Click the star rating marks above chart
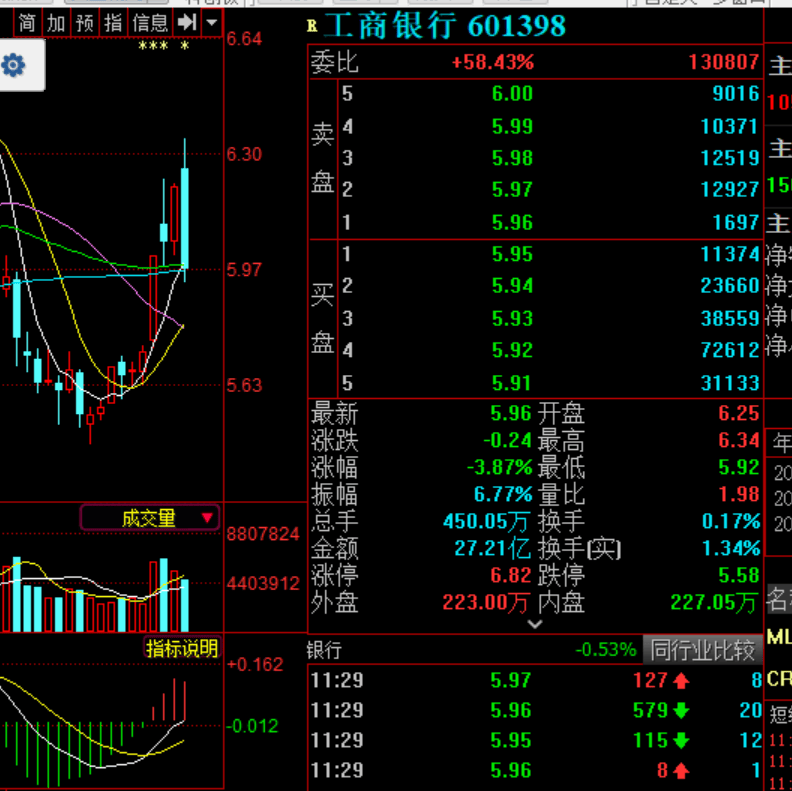Screen dimensions: 792x791 pyautogui.click(x=164, y=46)
